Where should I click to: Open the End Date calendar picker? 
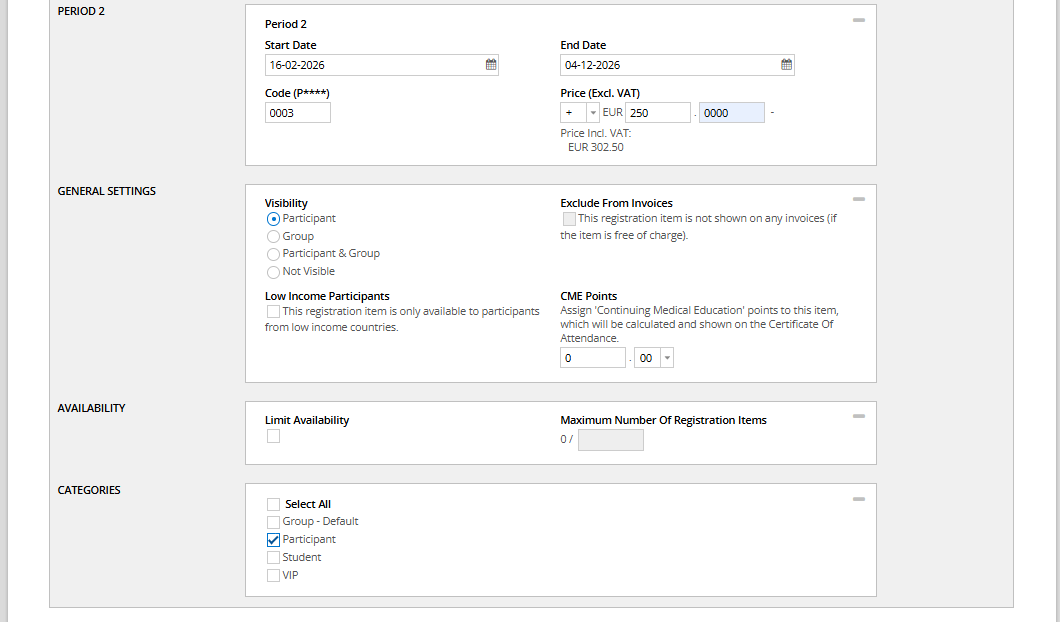[787, 65]
